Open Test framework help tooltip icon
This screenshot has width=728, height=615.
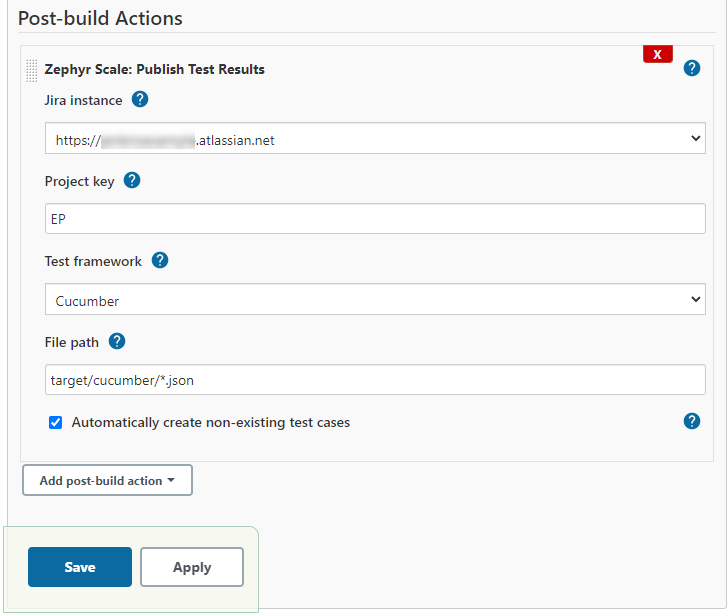[x=159, y=261]
